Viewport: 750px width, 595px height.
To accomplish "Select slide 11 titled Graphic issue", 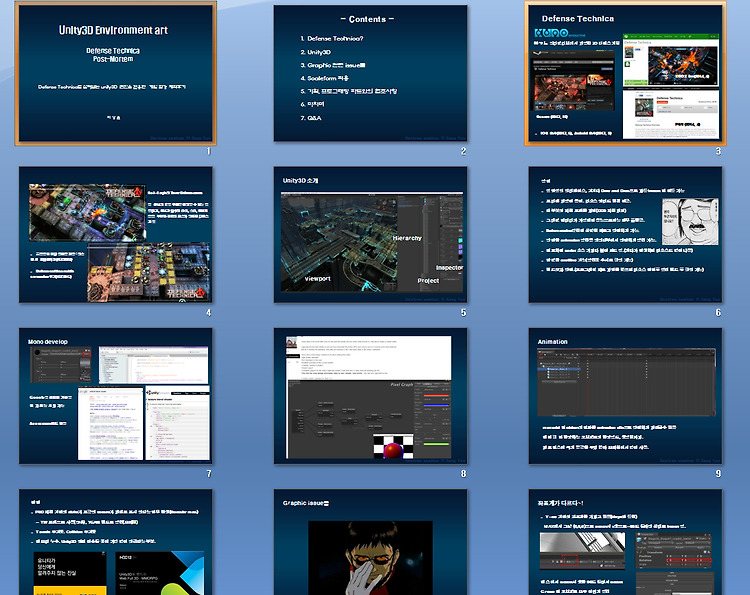I will (370, 542).
